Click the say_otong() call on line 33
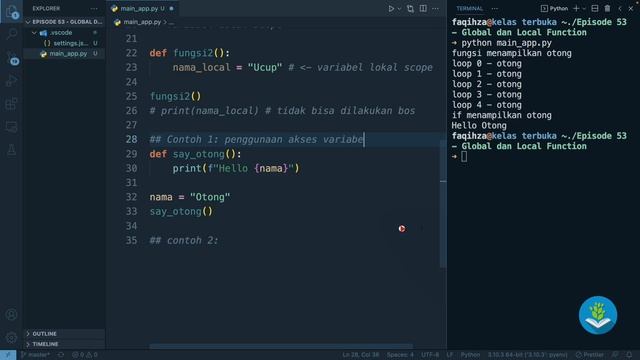The width and height of the screenshot is (640, 360). pos(181,211)
